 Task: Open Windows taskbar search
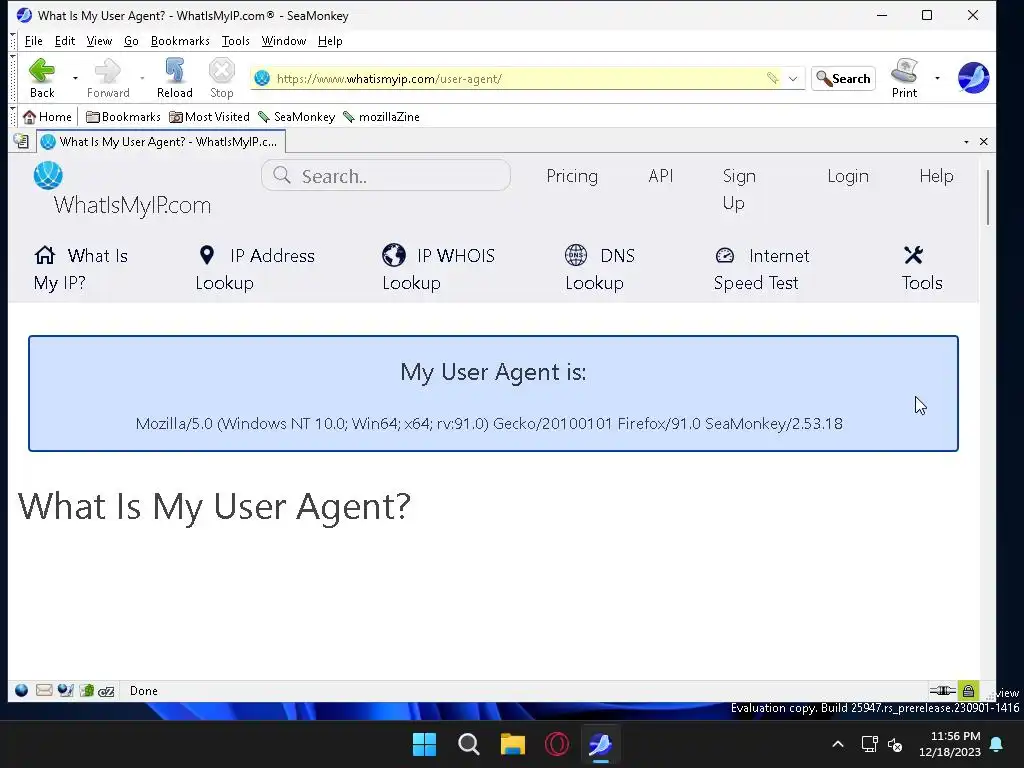coord(468,744)
